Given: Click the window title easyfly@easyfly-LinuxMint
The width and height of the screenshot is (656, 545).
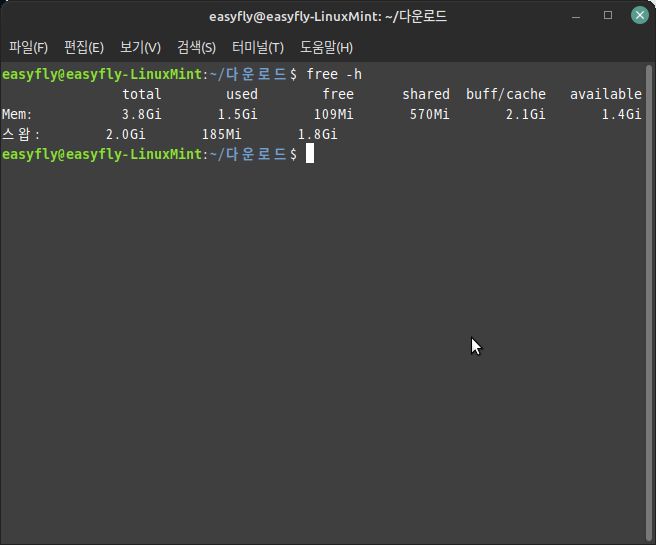Looking at the screenshot, I should pyautogui.click(x=328, y=17).
